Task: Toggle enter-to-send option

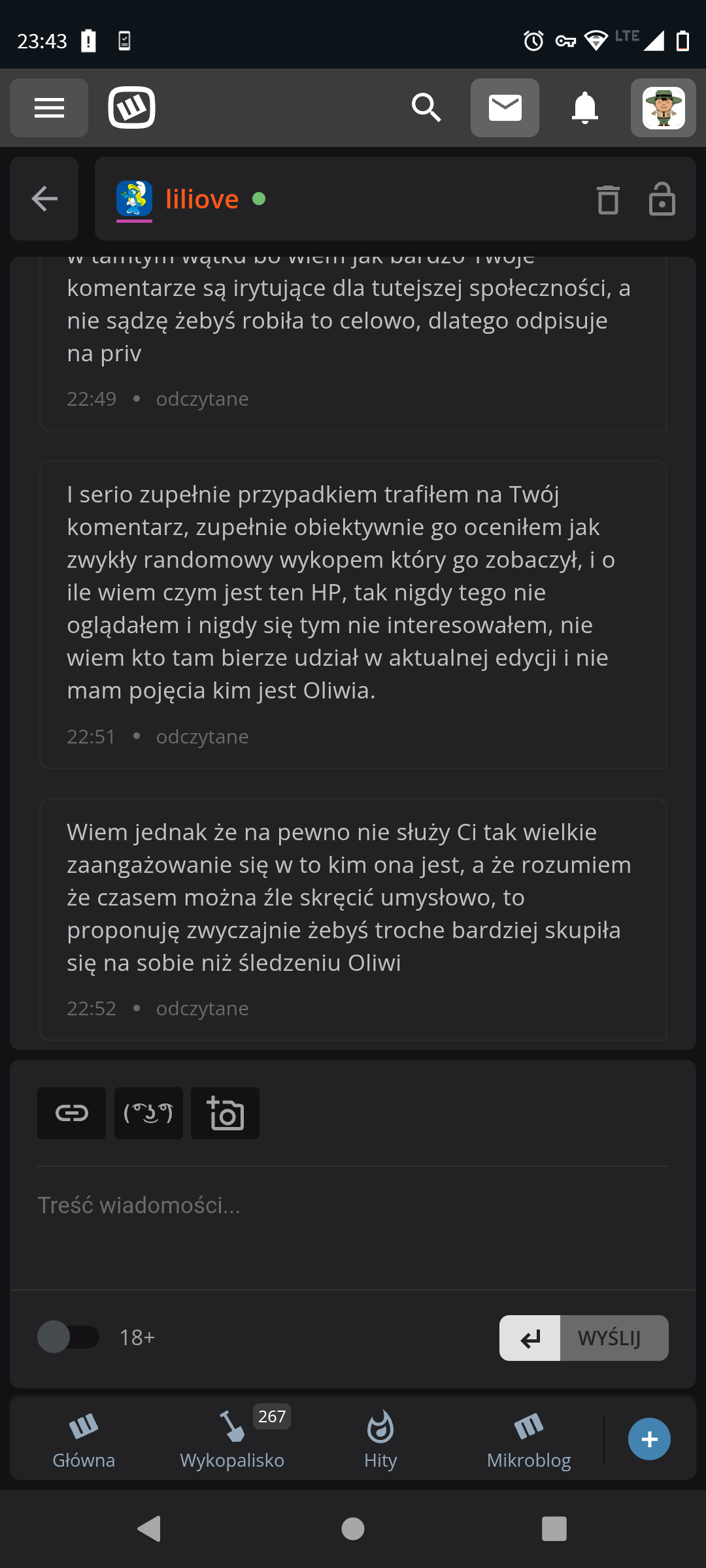Action: pyautogui.click(x=529, y=1338)
